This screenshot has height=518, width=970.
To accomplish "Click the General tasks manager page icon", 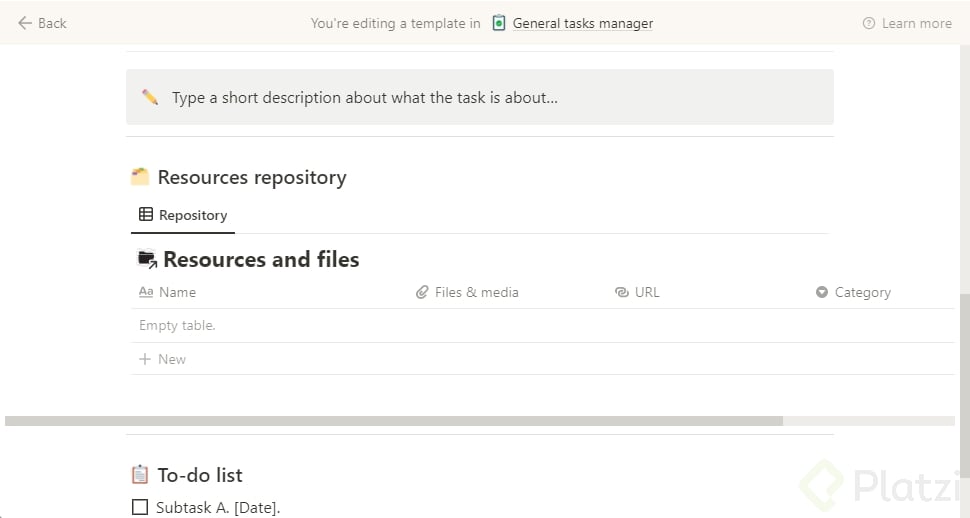I will (x=499, y=23).
